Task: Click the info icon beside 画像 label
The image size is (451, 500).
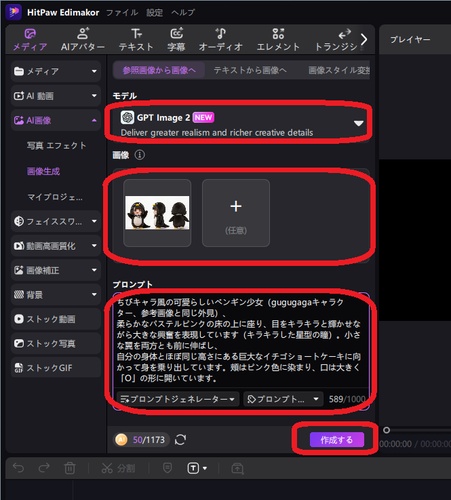Action: click(140, 155)
